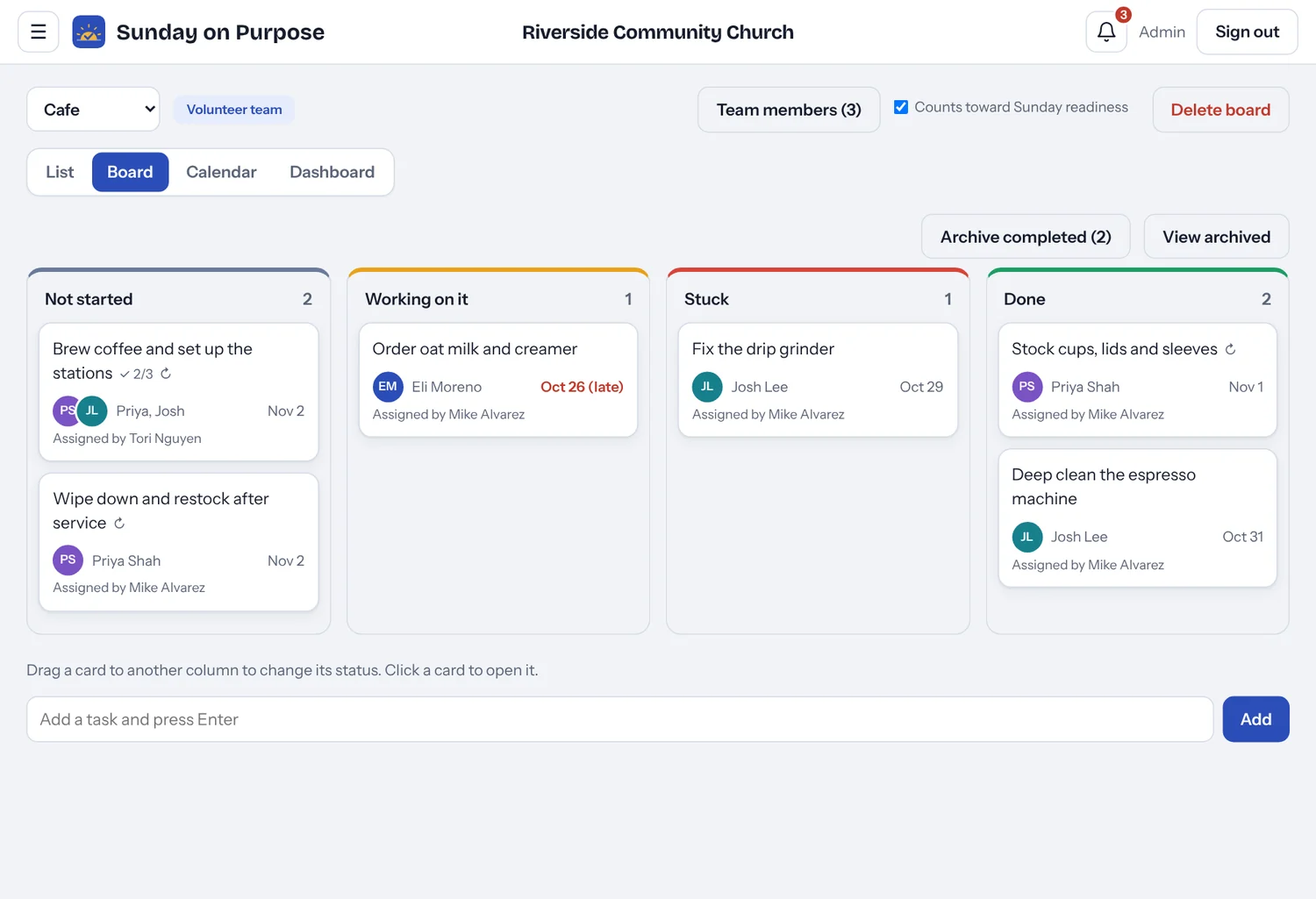The image size is (1316, 899).
Task: Click Eli Moreno's EM avatar
Action: tap(388, 387)
